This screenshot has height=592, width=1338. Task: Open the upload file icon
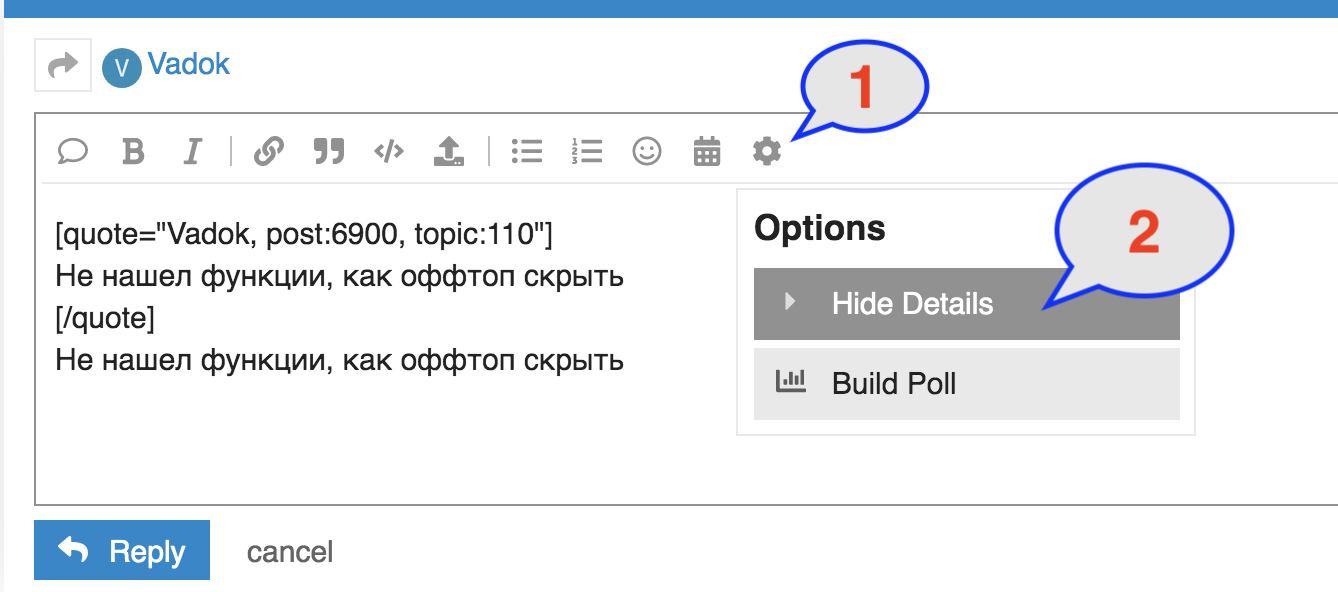point(449,151)
